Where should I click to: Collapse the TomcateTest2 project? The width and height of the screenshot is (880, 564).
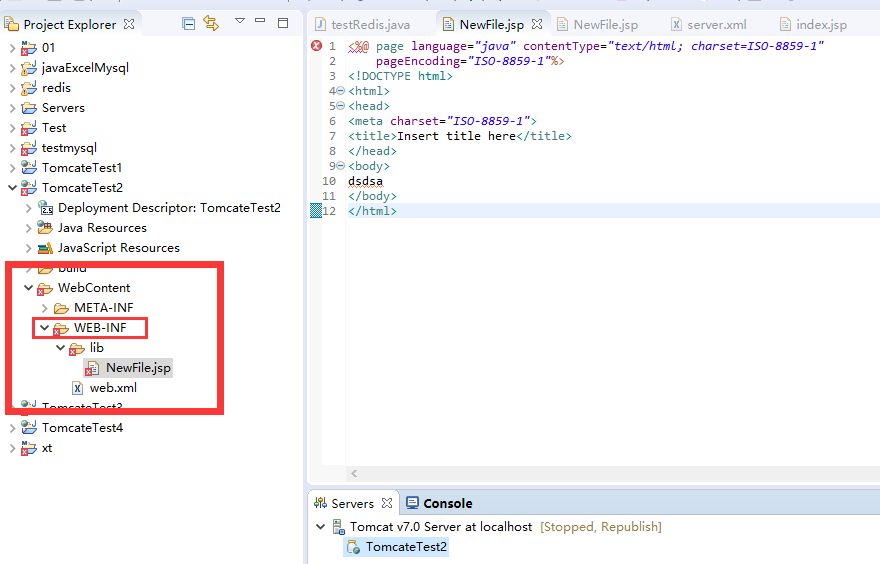[x=12, y=188]
